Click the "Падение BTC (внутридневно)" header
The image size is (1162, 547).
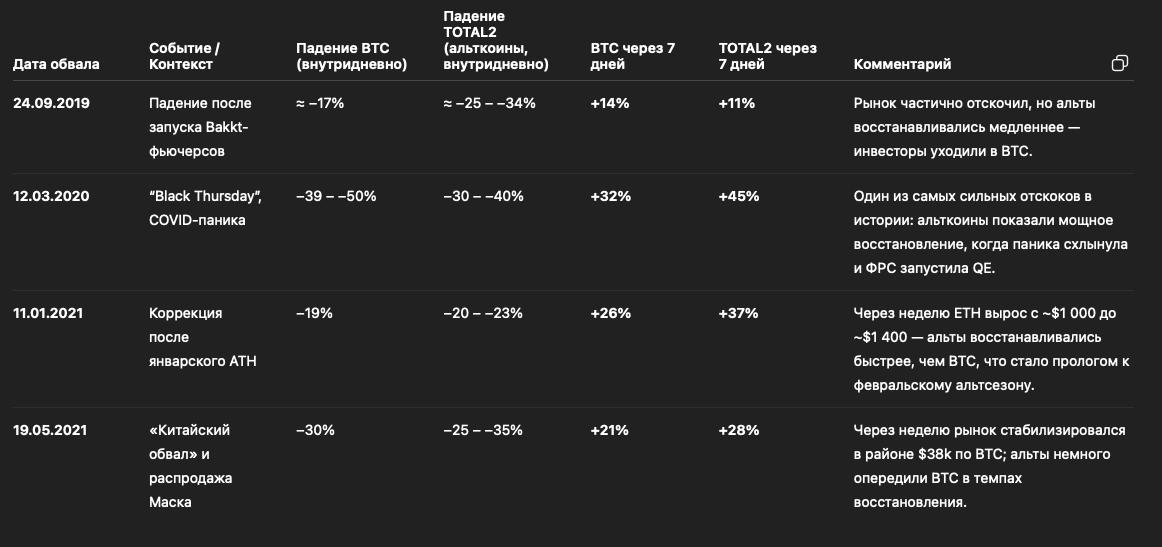click(351, 56)
